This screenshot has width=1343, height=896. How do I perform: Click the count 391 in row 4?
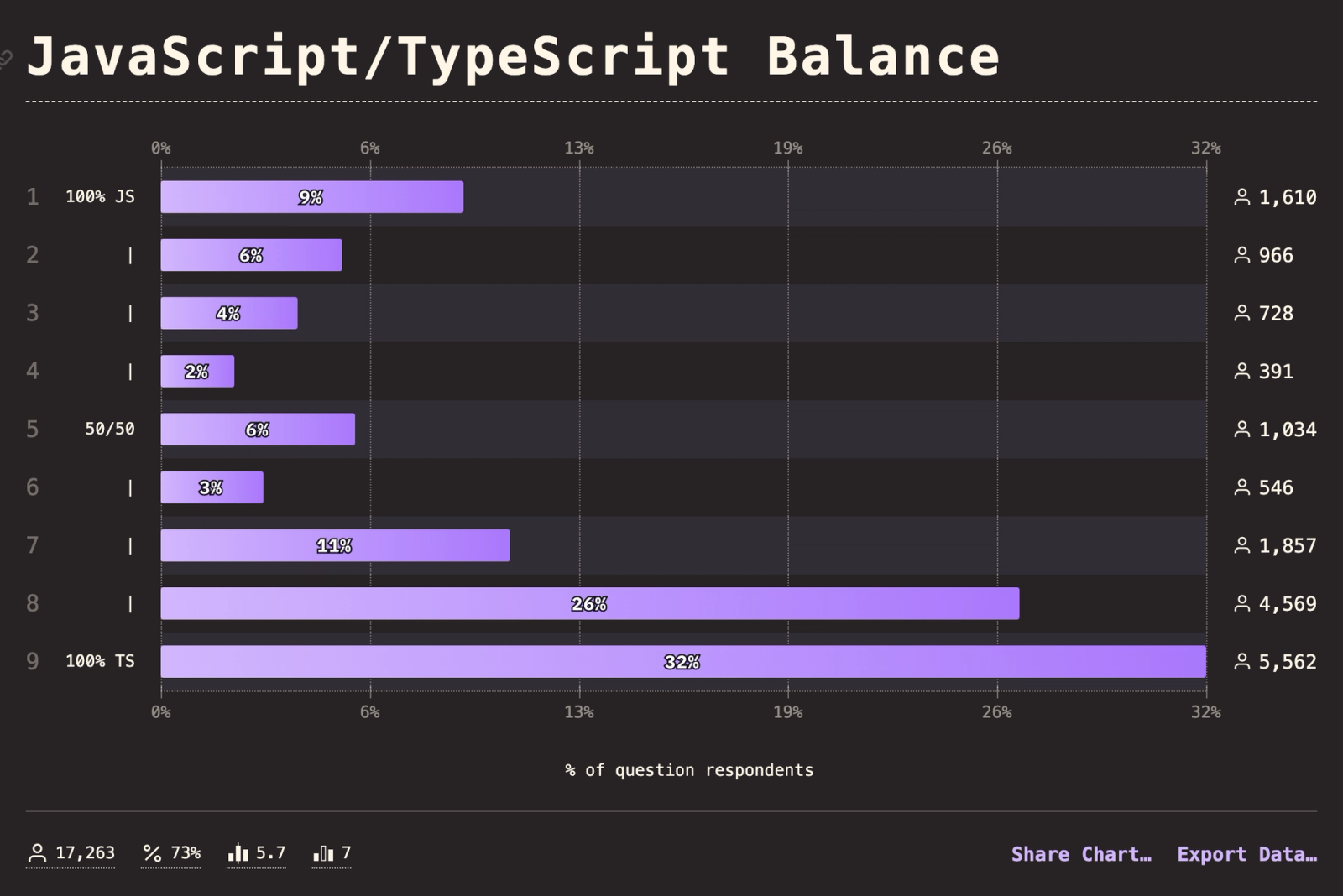click(x=1276, y=371)
